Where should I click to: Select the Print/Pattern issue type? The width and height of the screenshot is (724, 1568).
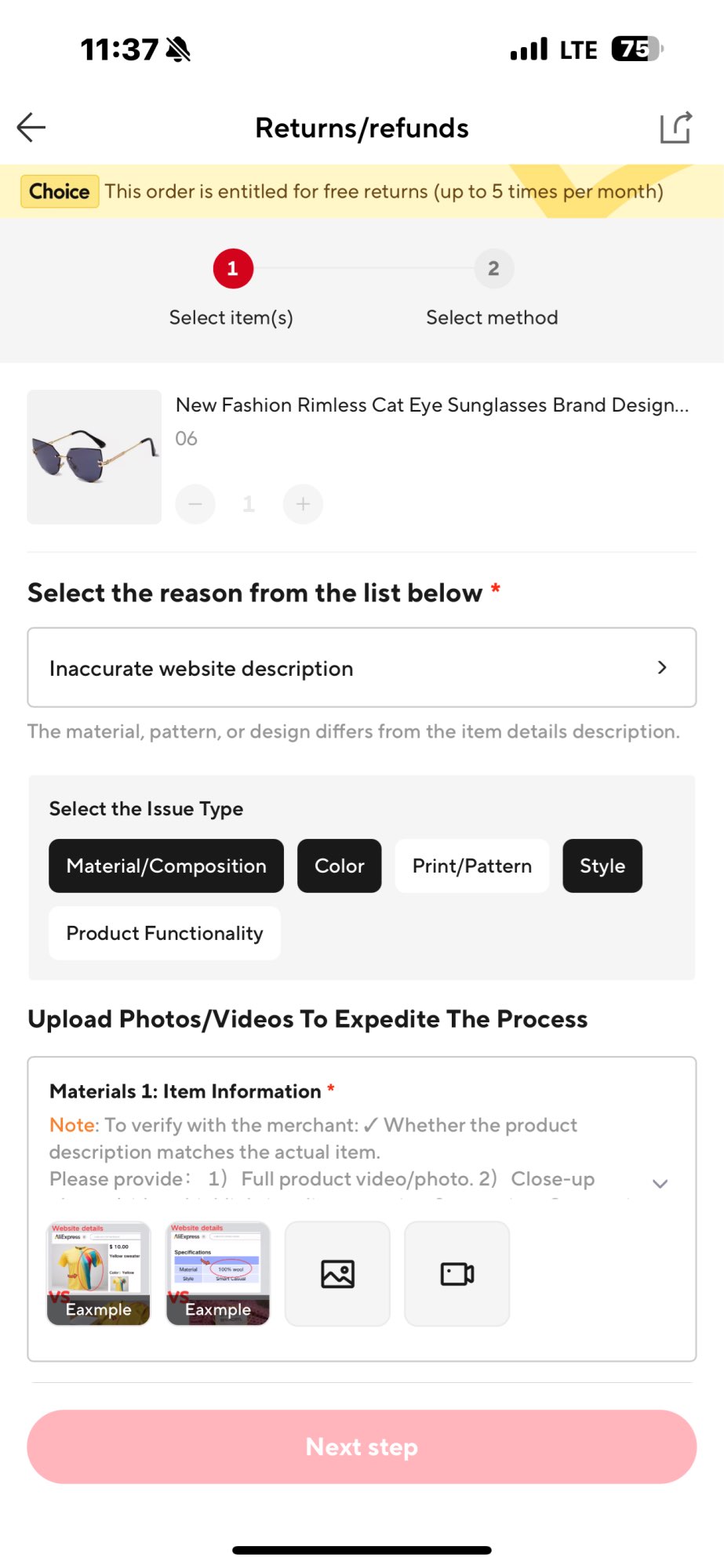click(471, 866)
